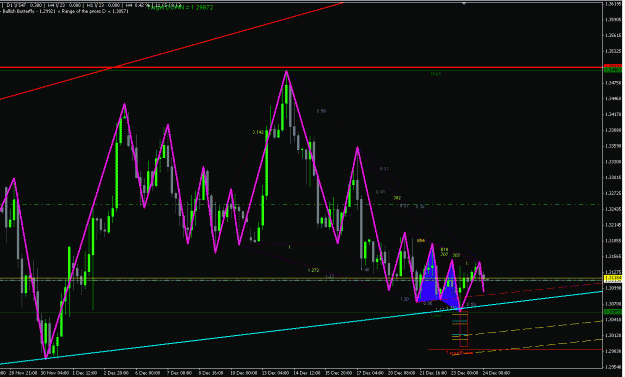The width and height of the screenshot is (625, 377).
Task: Click the yellow current price tag on price scale
Action: point(613,278)
